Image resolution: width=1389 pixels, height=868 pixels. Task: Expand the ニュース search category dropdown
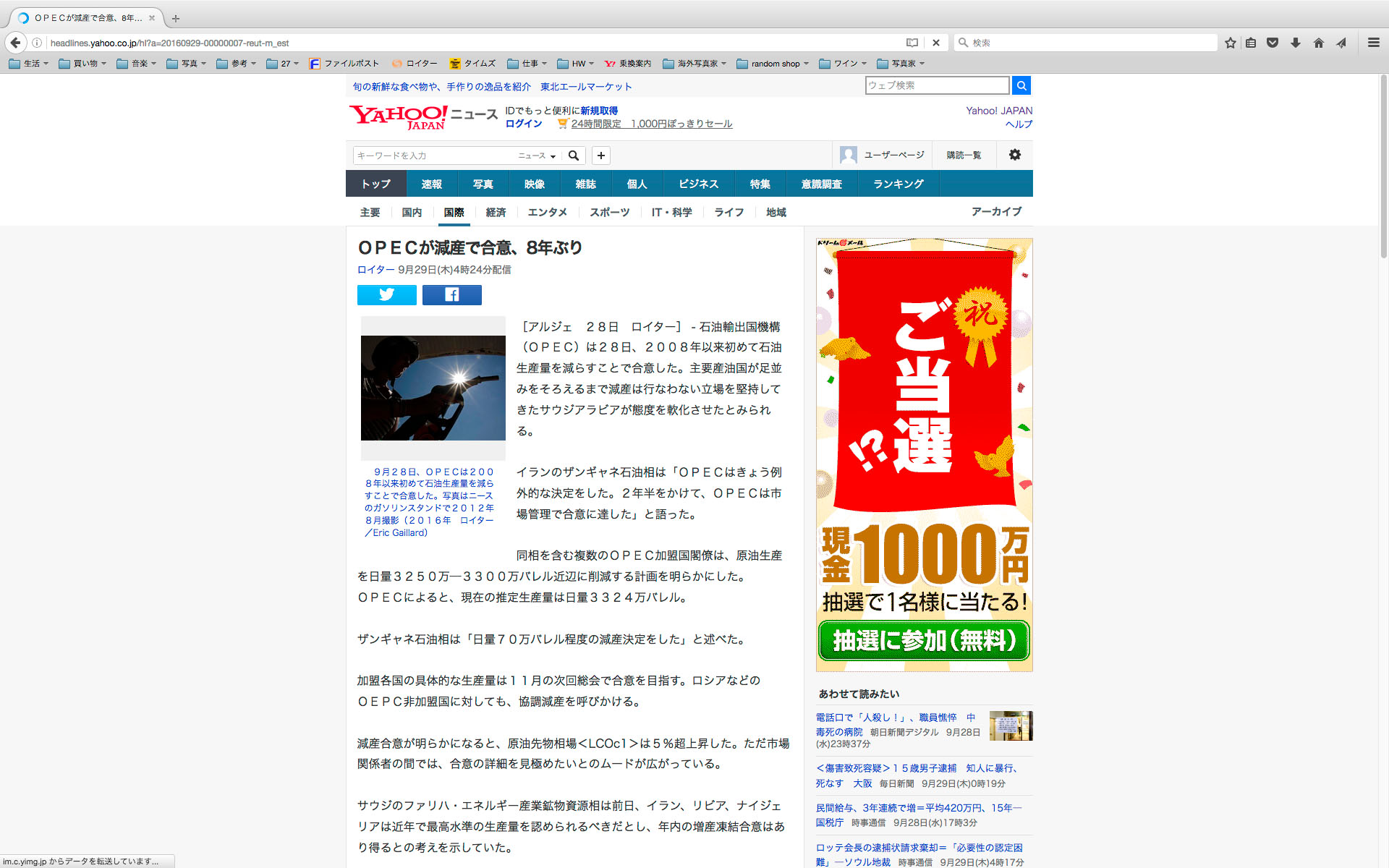[x=537, y=156]
